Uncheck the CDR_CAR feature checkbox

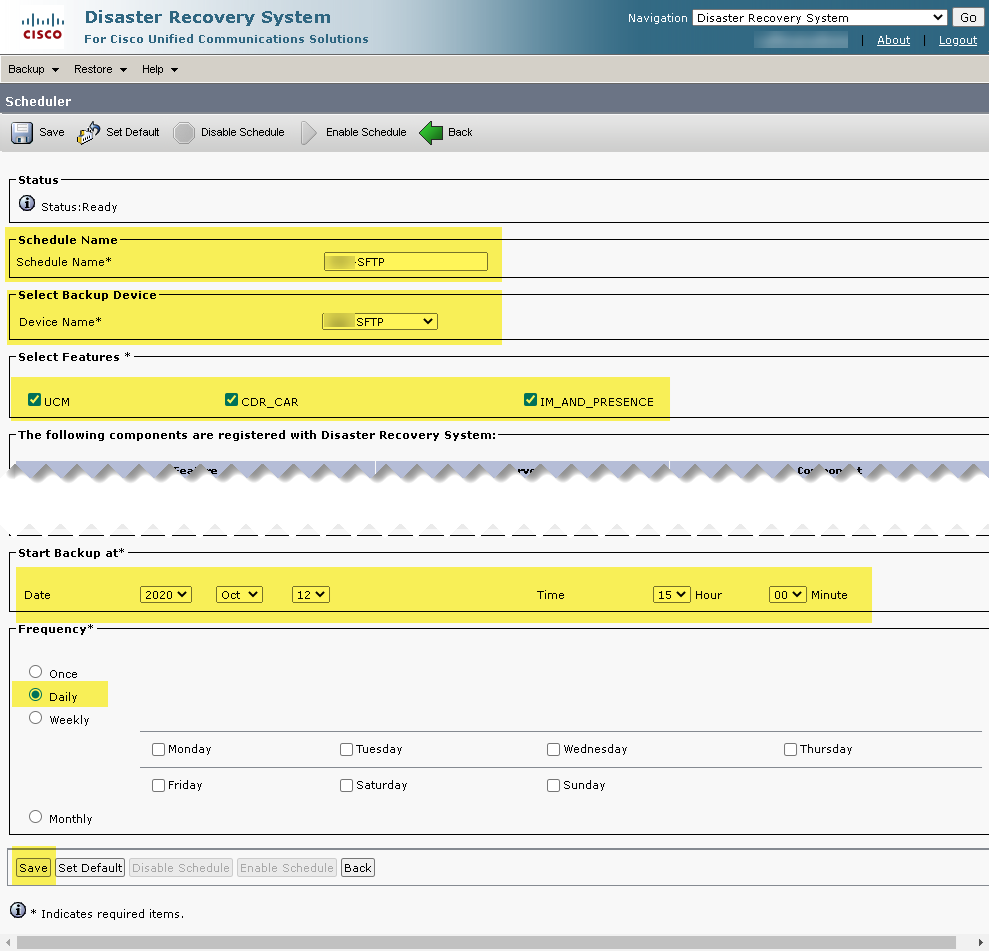coord(231,400)
